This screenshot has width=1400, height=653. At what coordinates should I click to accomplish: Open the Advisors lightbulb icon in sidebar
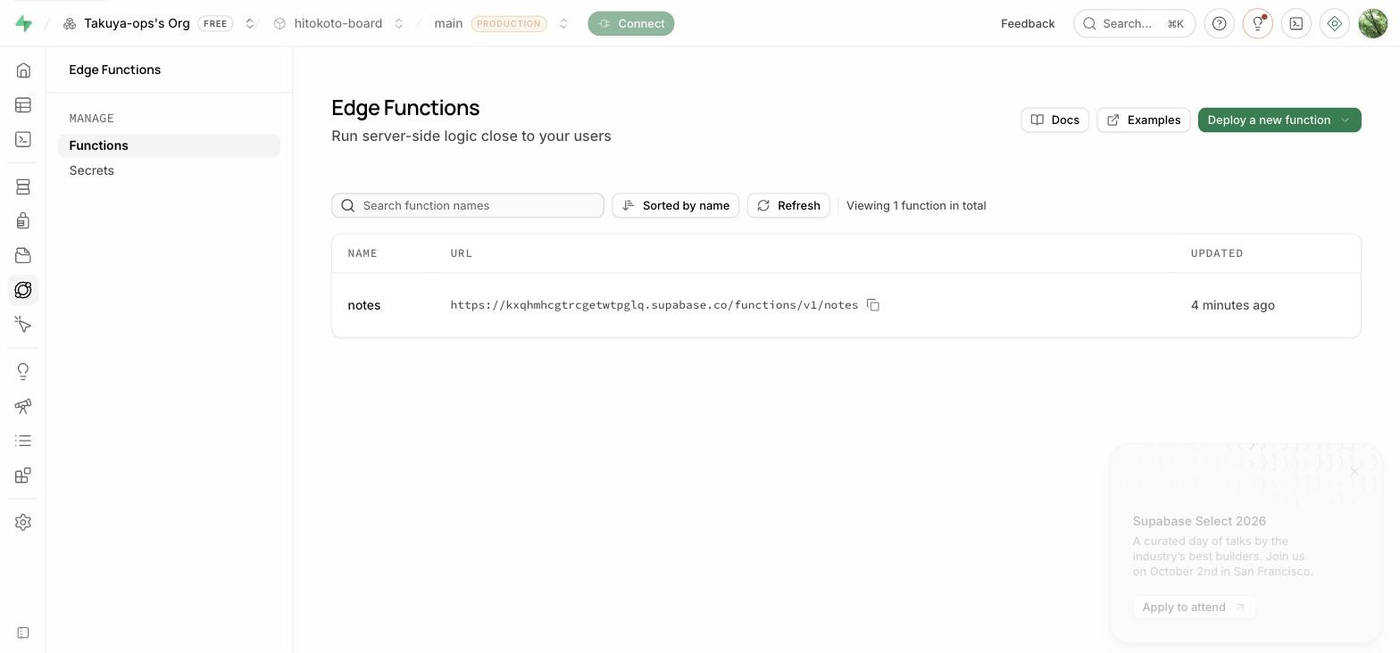click(23, 372)
